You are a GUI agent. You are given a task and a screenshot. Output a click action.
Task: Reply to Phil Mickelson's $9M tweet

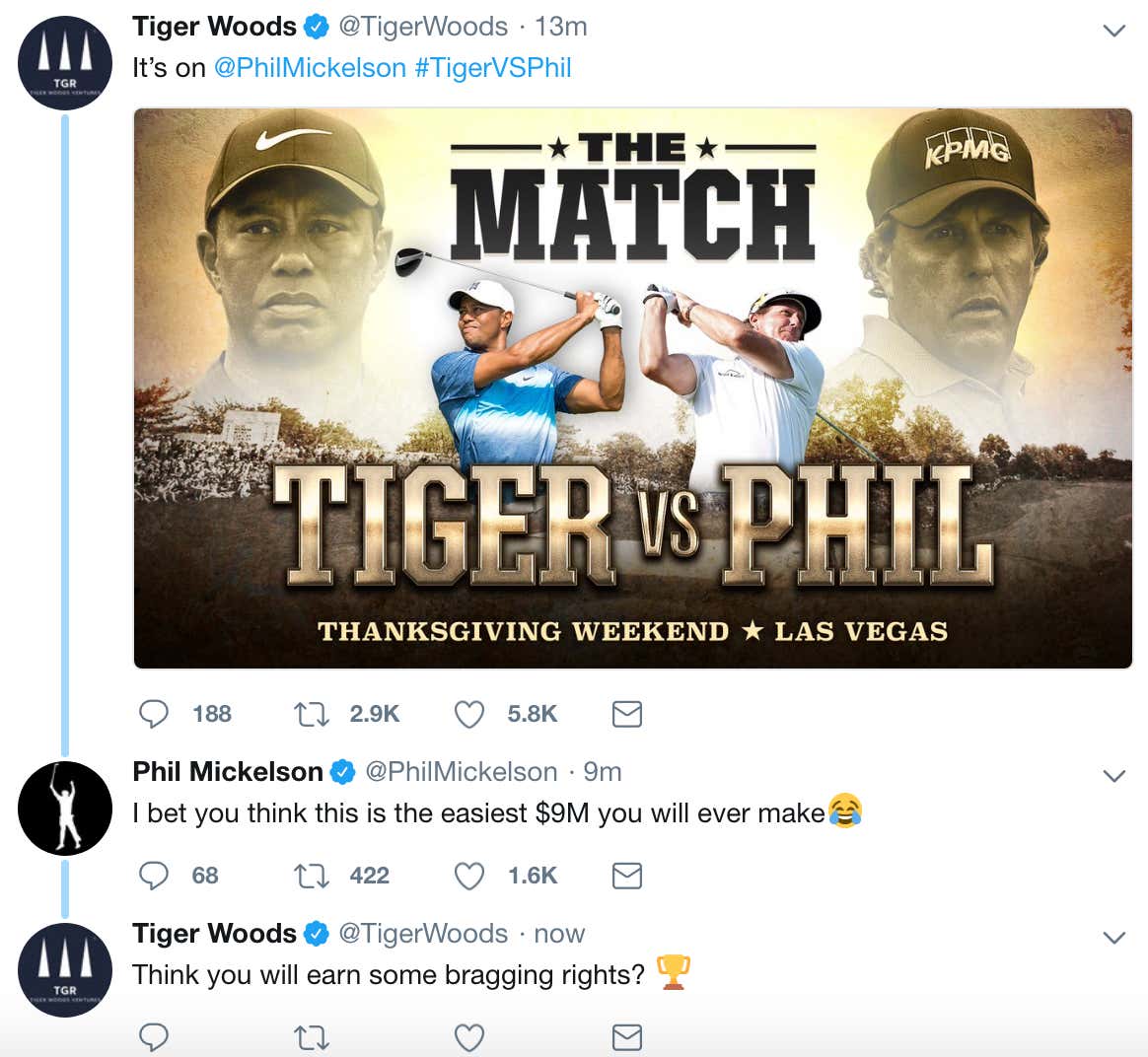154,876
